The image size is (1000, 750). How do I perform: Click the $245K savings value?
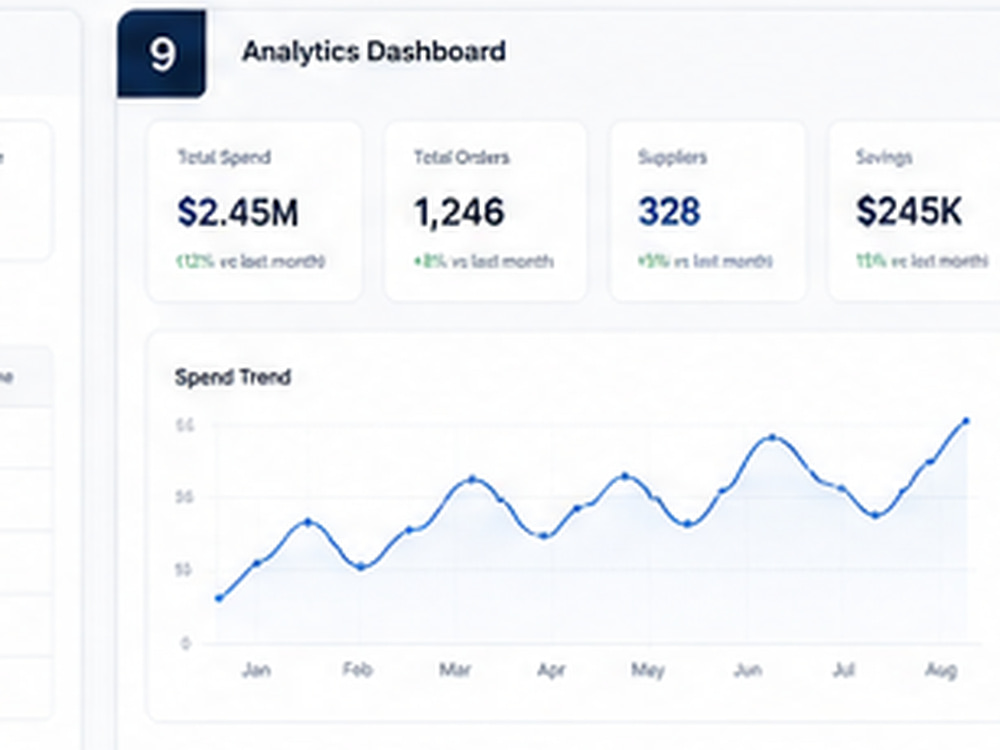pos(909,211)
